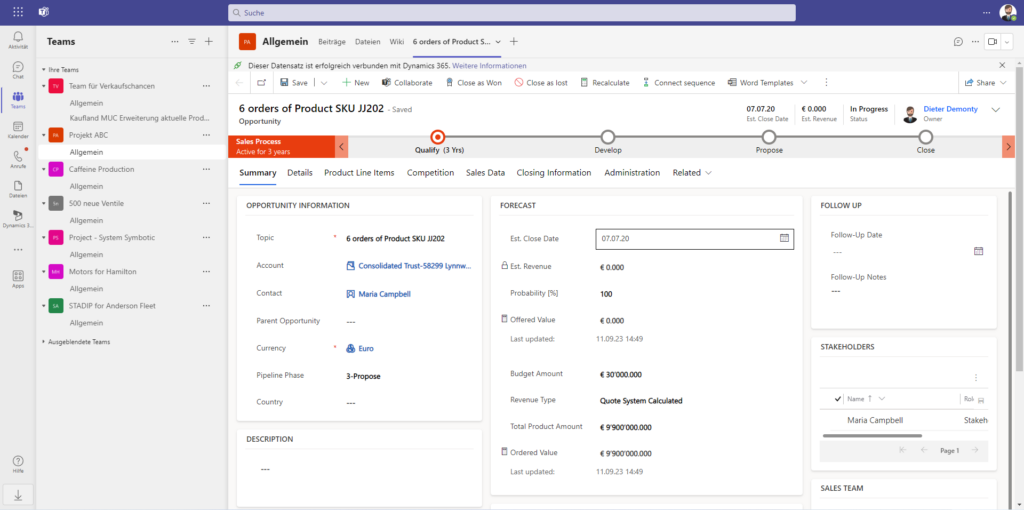Expand the Save options dropdown arrow

[x=324, y=83]
